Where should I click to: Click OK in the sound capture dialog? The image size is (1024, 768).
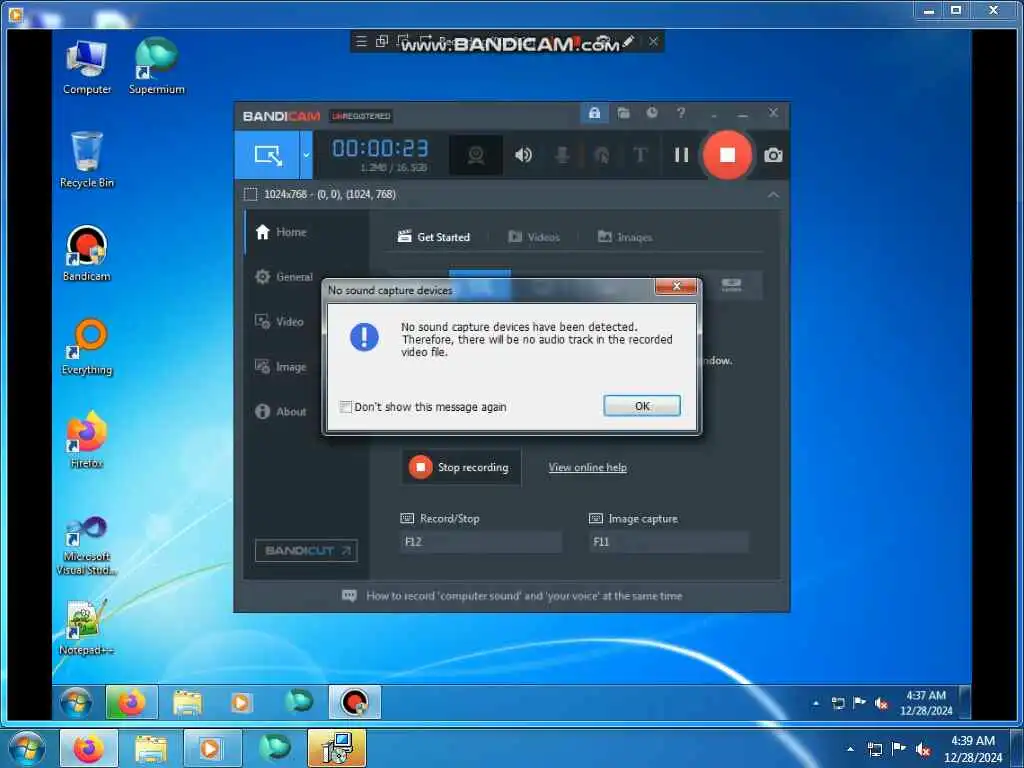[x=642, y=406]
